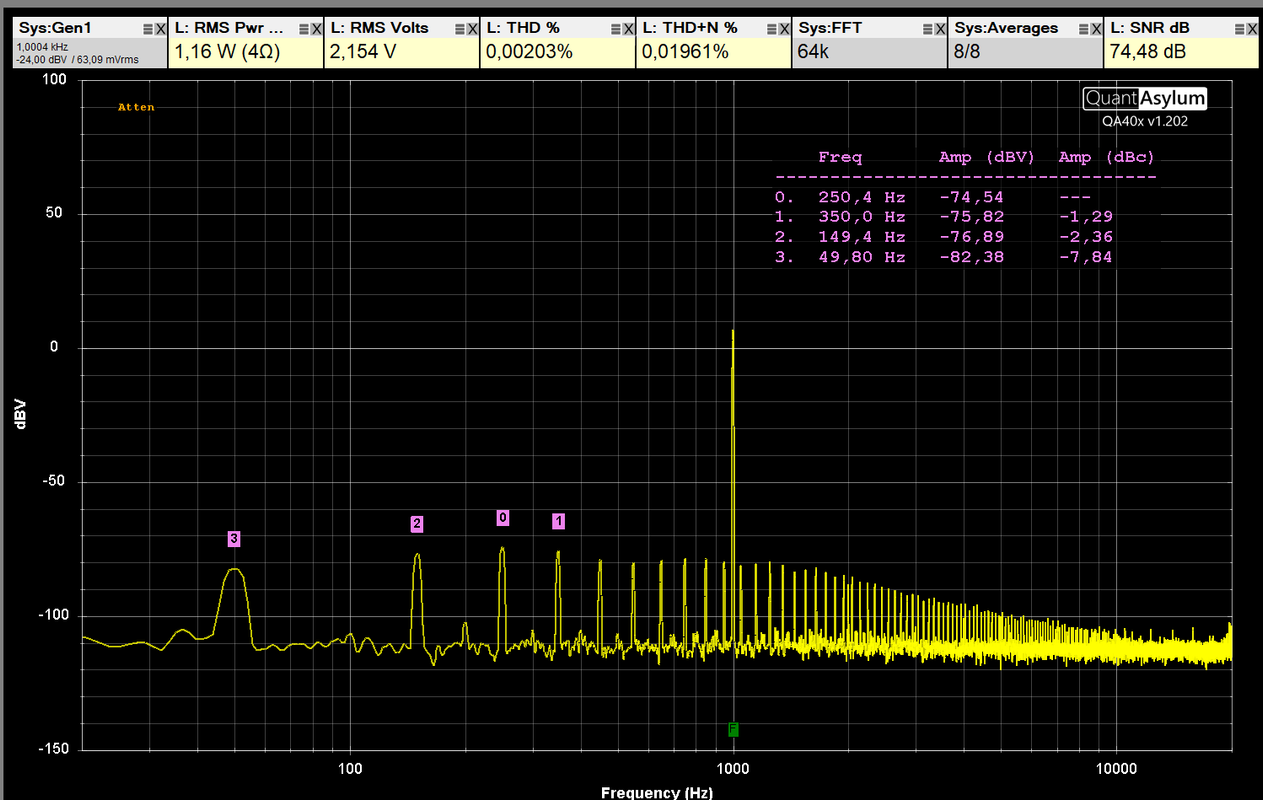The image size is (1263, 800).
Task: Click the 49,80 Hz row in peak table
Action: click(943, 257)
